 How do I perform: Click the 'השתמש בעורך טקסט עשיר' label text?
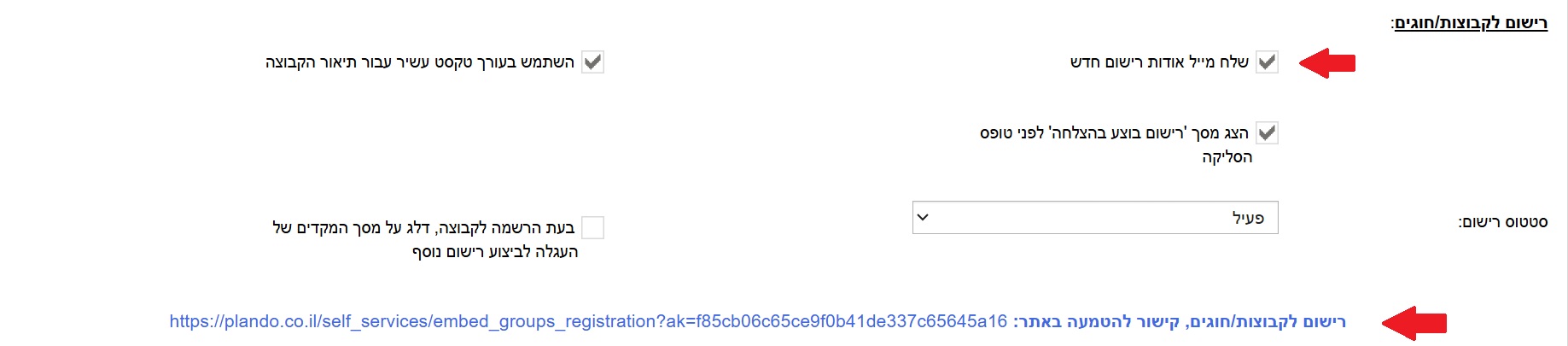pyautogui.click(x=419, y=62)
